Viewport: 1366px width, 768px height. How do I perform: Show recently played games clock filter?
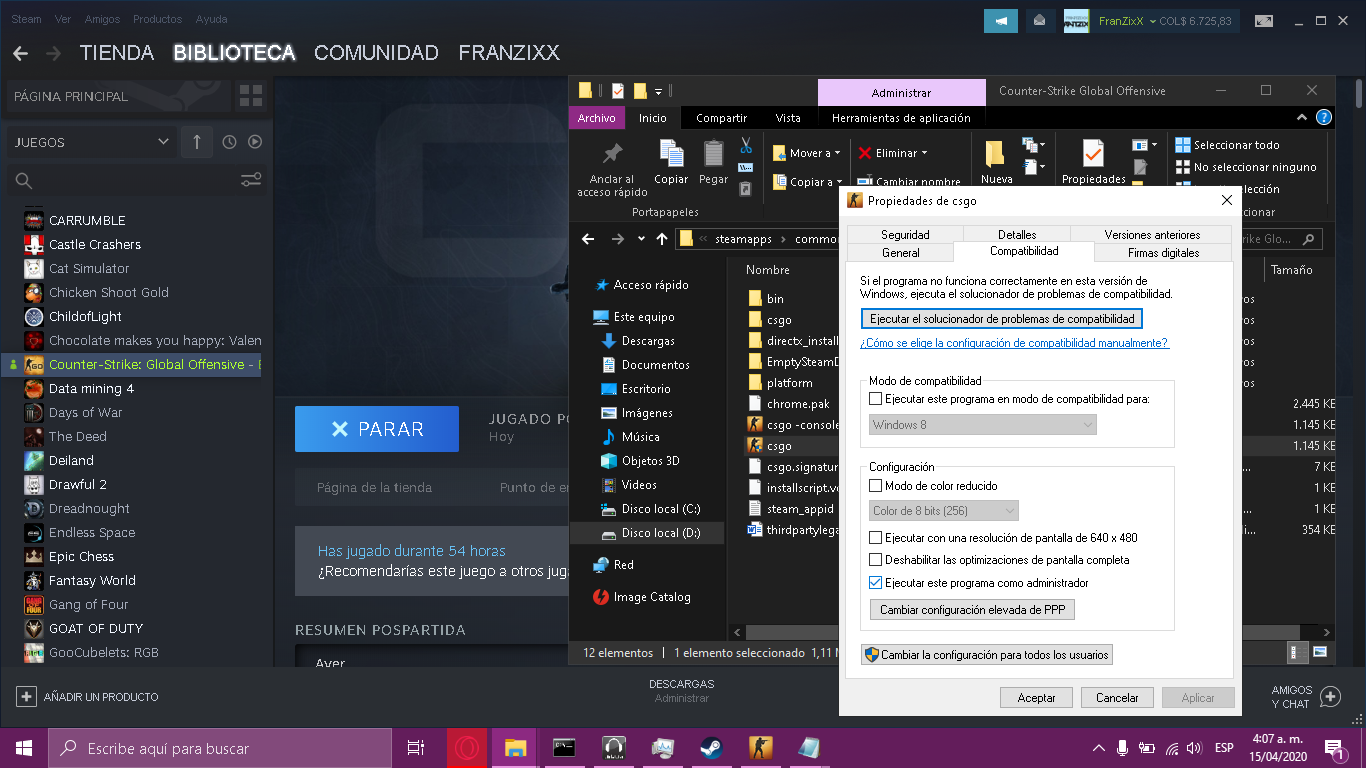[x=229, y=142]
